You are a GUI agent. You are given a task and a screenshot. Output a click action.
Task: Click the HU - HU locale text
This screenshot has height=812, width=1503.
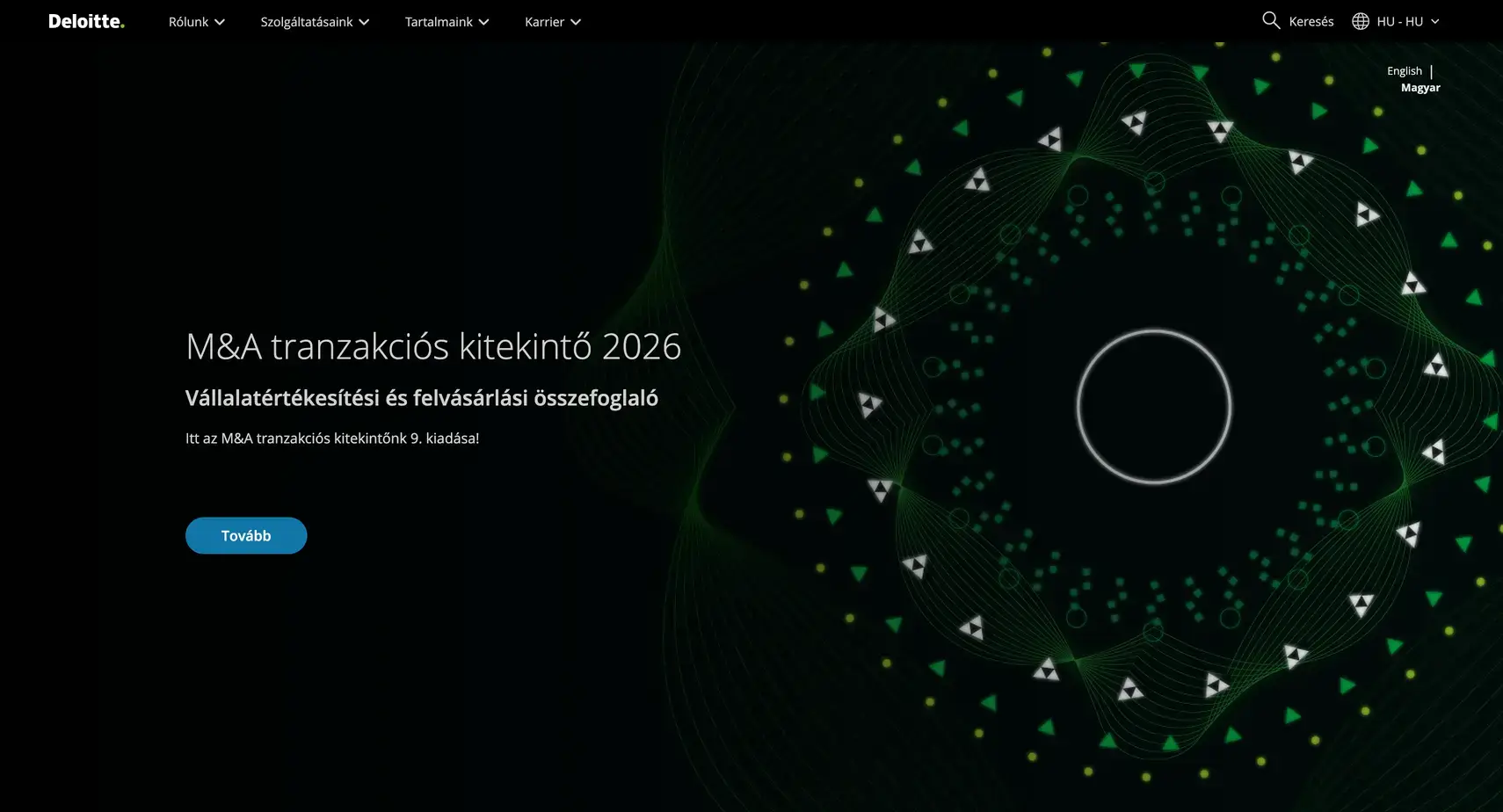pos(1400,21)
